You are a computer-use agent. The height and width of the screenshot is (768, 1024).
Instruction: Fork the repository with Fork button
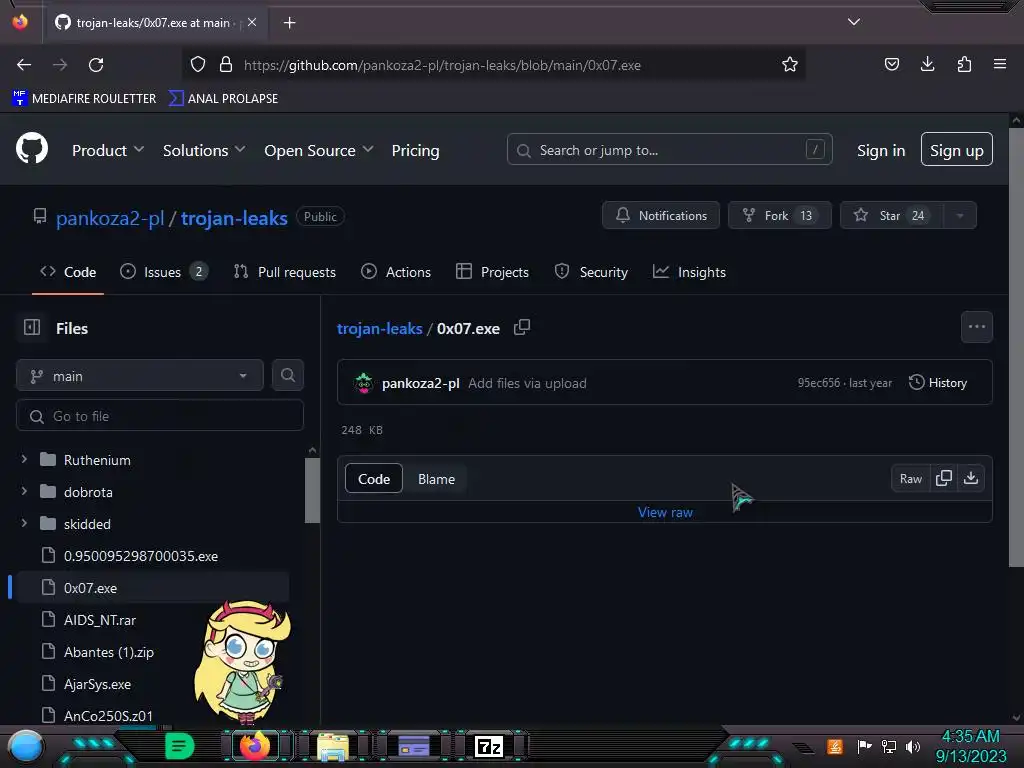tap(780, 216)
